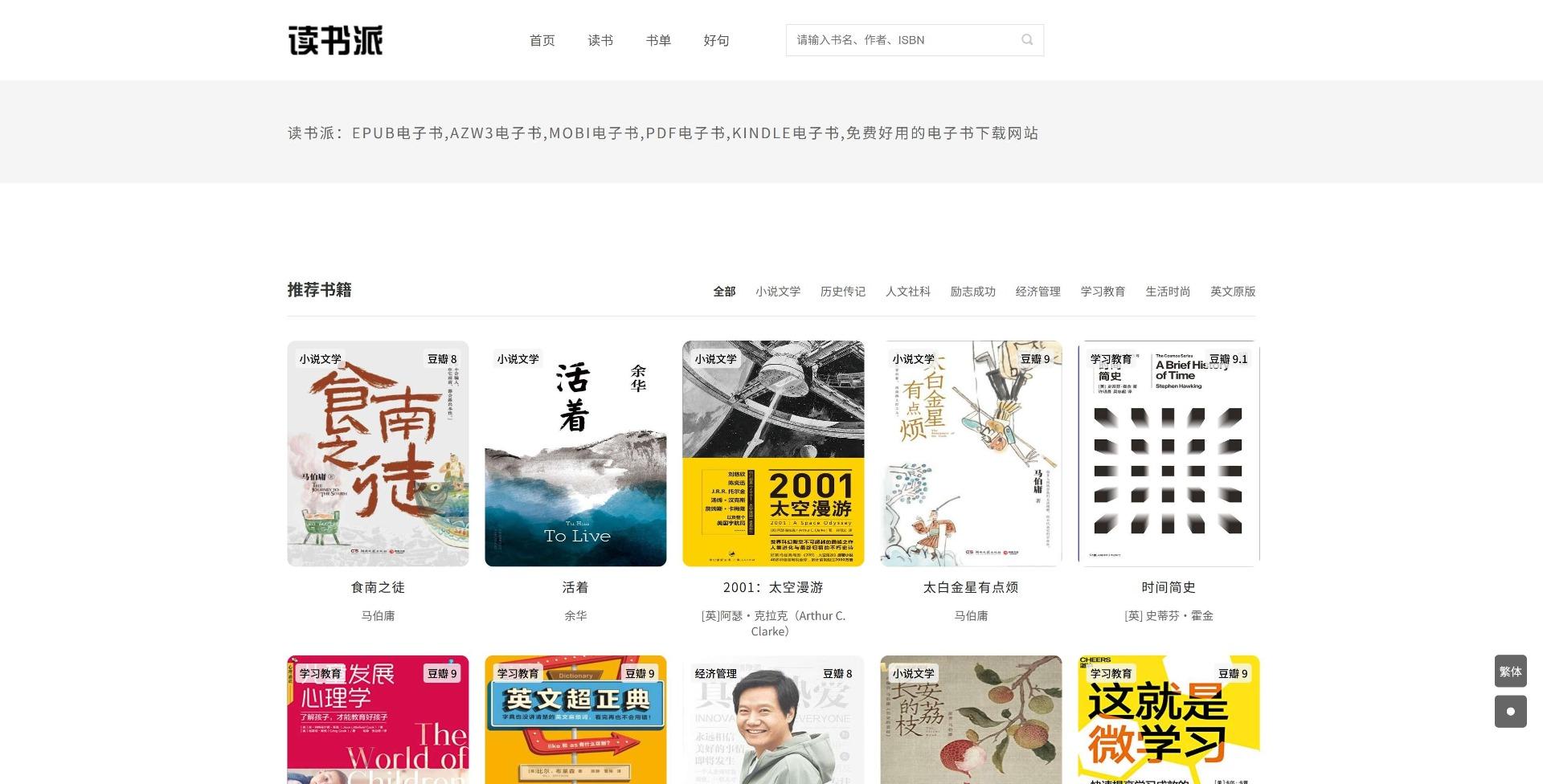Open the 时间简史 book cover thumbnail

[x=1169, y=454]
